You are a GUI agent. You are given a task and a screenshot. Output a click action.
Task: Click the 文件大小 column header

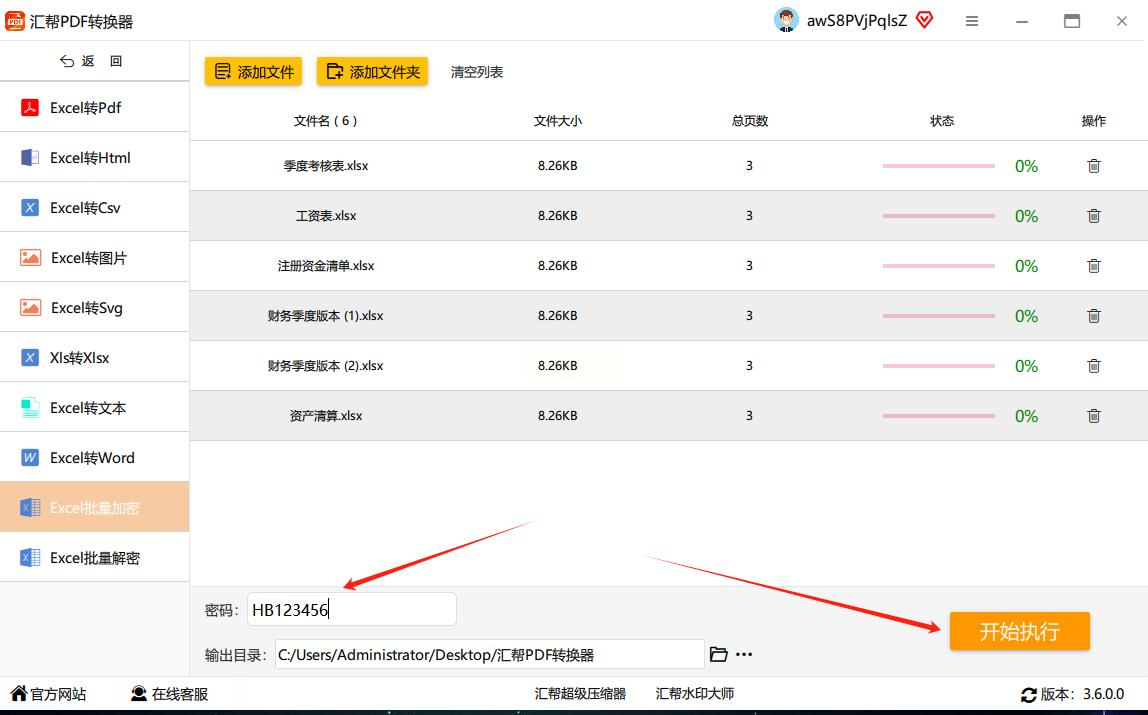[x=558, y=121]
